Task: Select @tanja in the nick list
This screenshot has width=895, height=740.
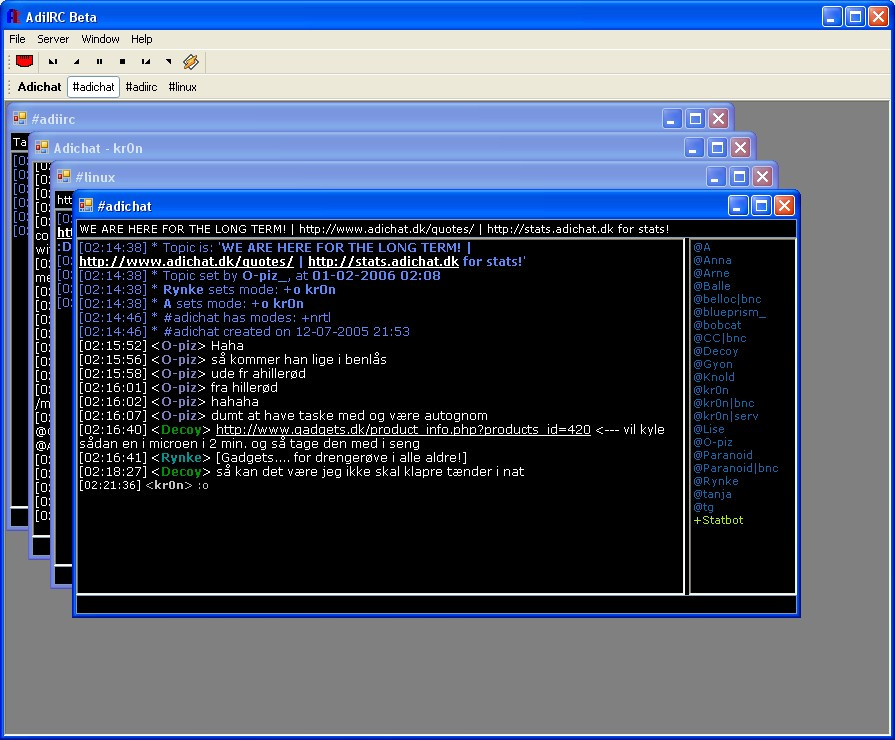Action: click(712, 494)
